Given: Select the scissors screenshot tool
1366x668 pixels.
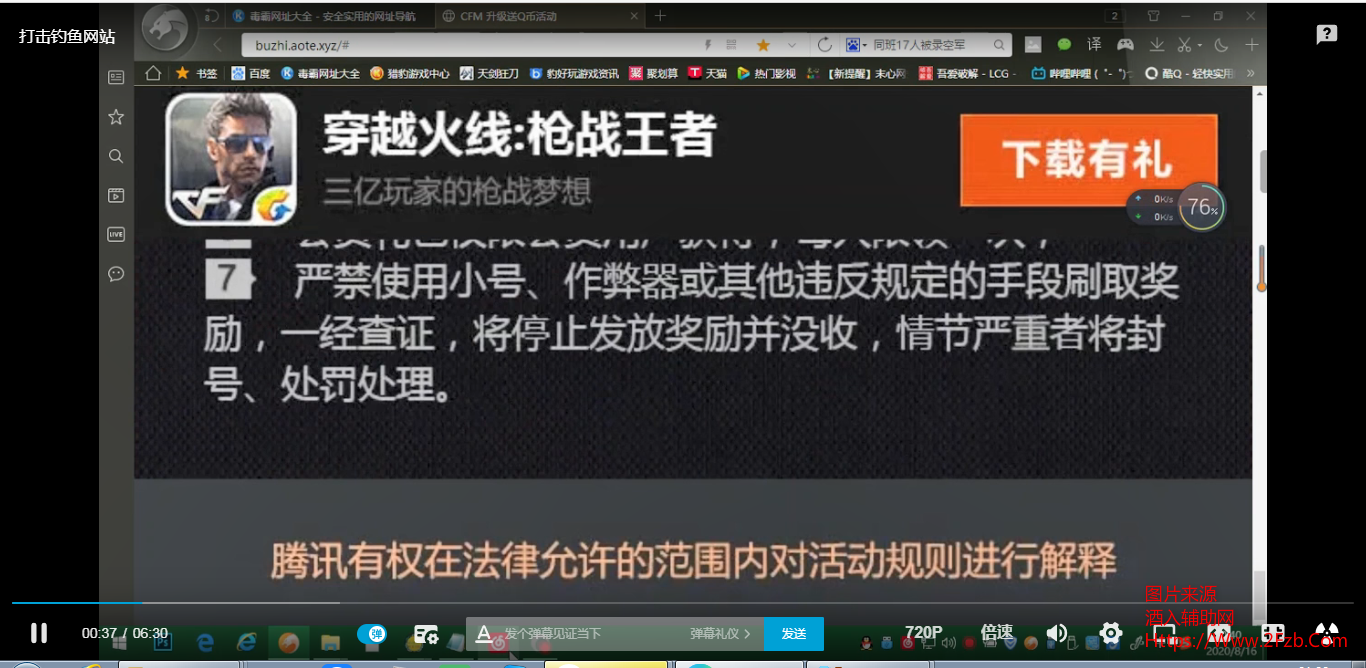Looking at the screenshot, I should click(1183, 45).
